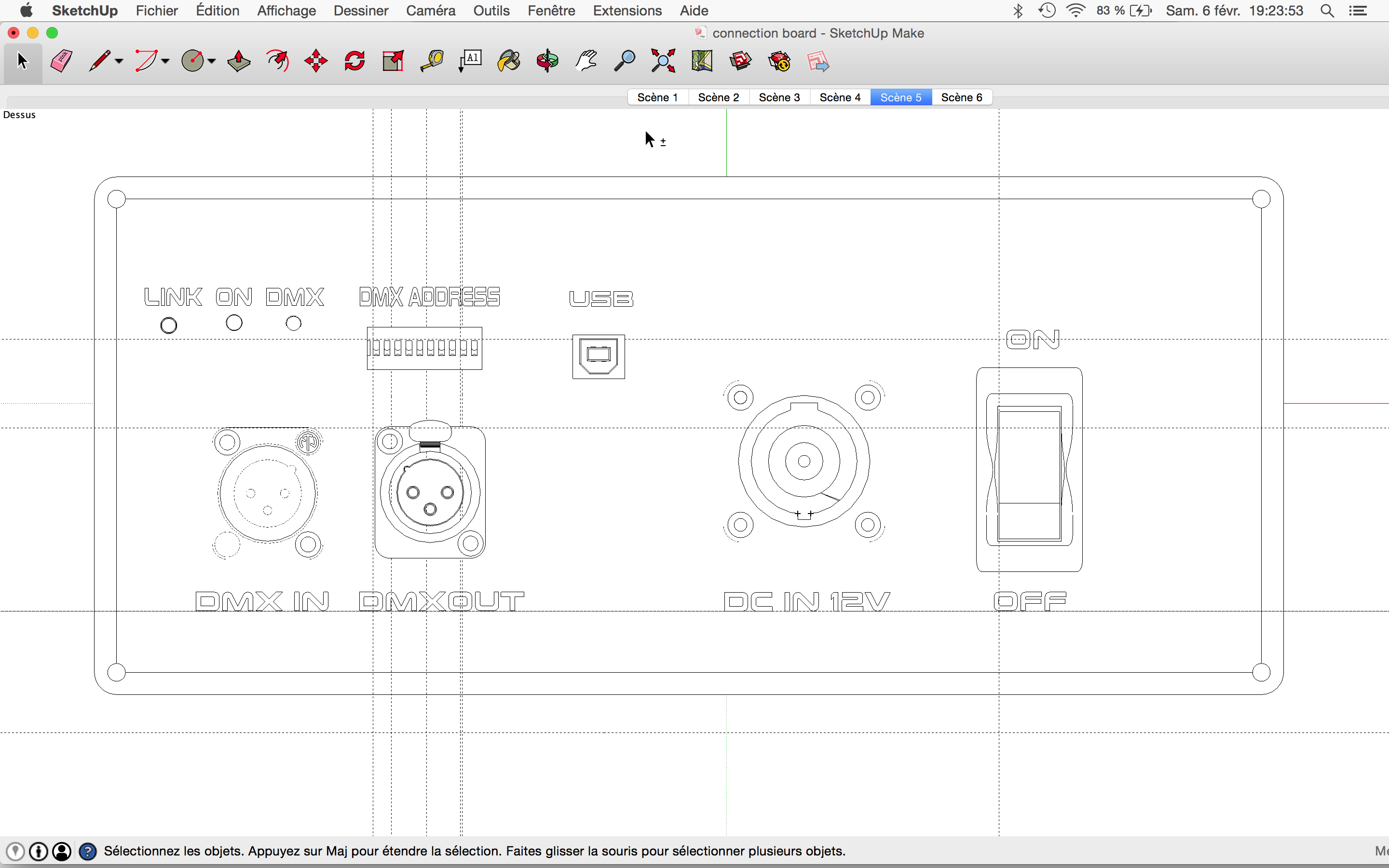Click the LINK LED circle in drawing
Image resolution: width=1389 pixels, height=868 pixels.
(169, 325)
